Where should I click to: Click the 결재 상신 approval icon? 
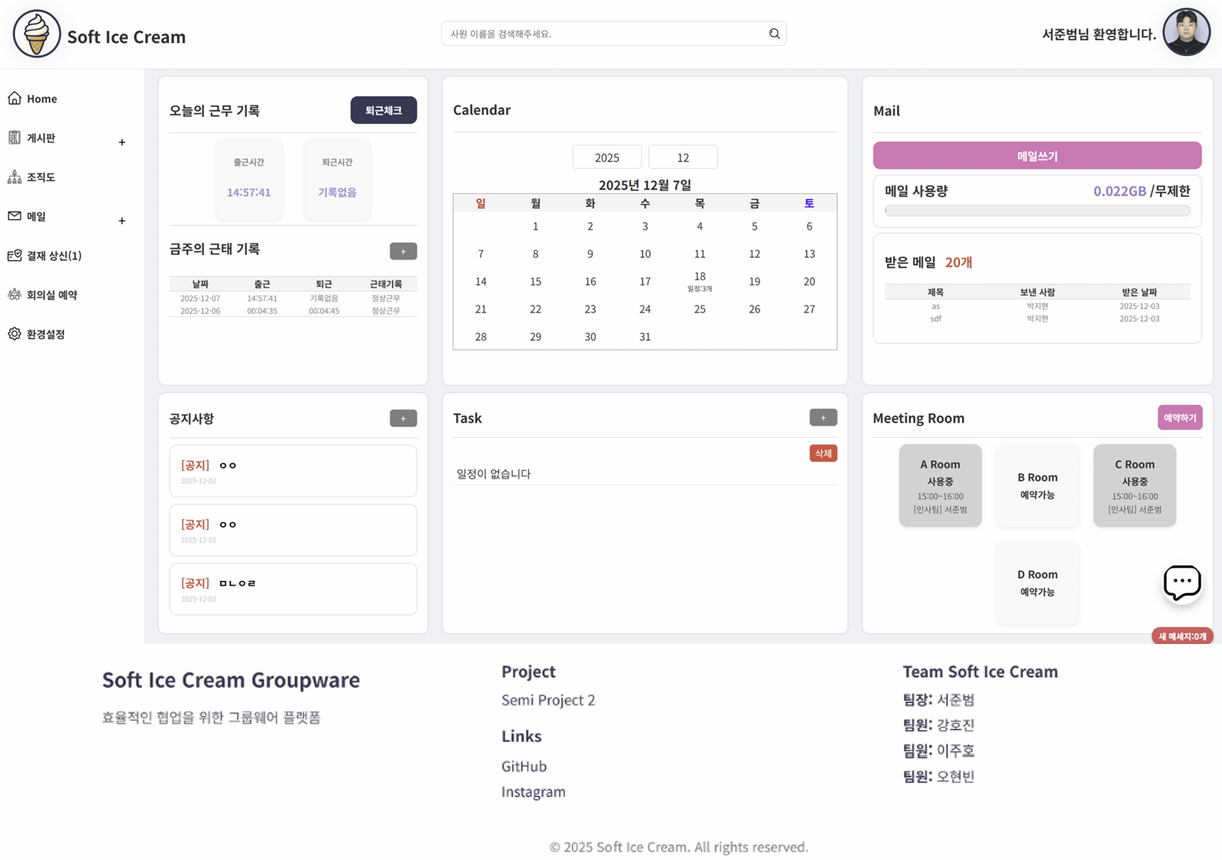pyautogui.click(x=14, y=256)
